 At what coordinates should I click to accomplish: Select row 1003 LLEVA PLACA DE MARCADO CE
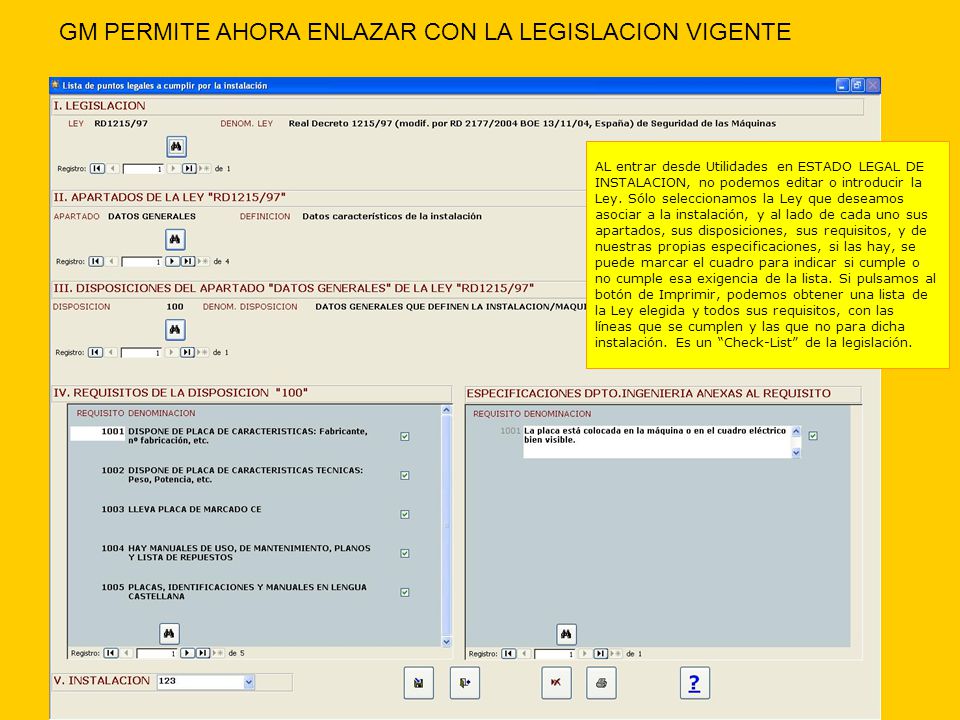point(195,509)
